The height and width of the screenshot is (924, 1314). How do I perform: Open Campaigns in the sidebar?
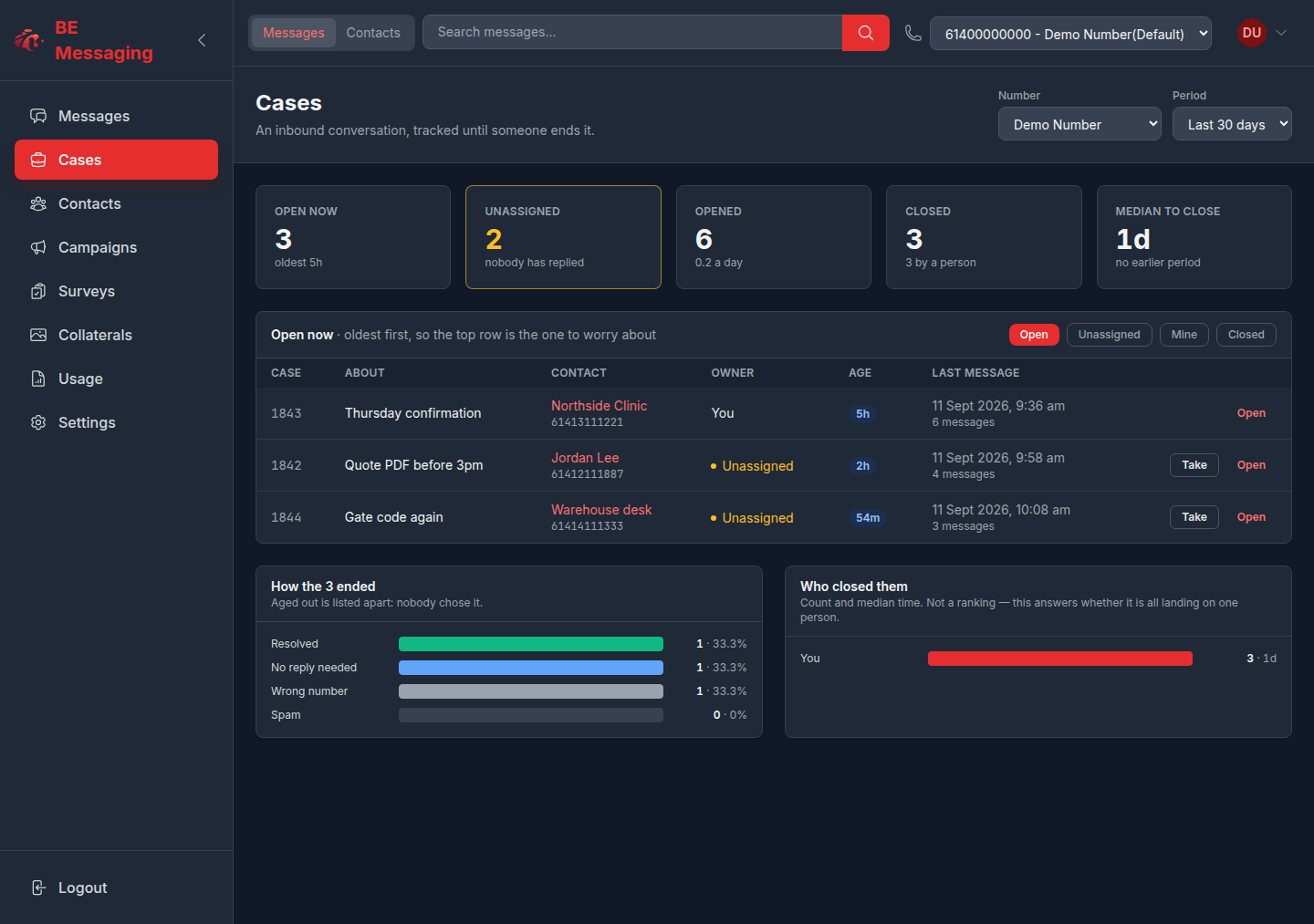point(116,247)
